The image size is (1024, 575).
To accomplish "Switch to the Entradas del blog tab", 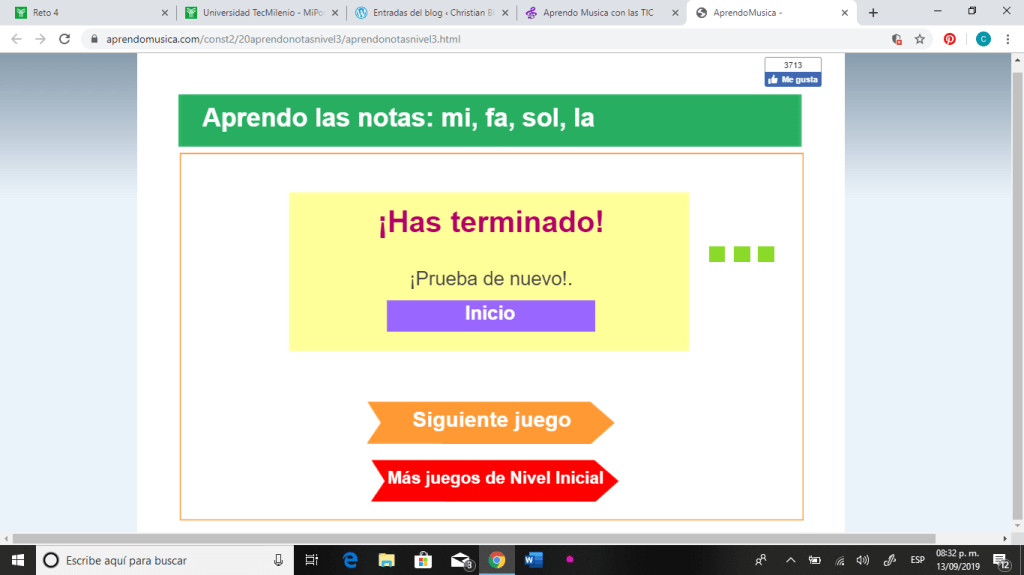I will point(428,13).
